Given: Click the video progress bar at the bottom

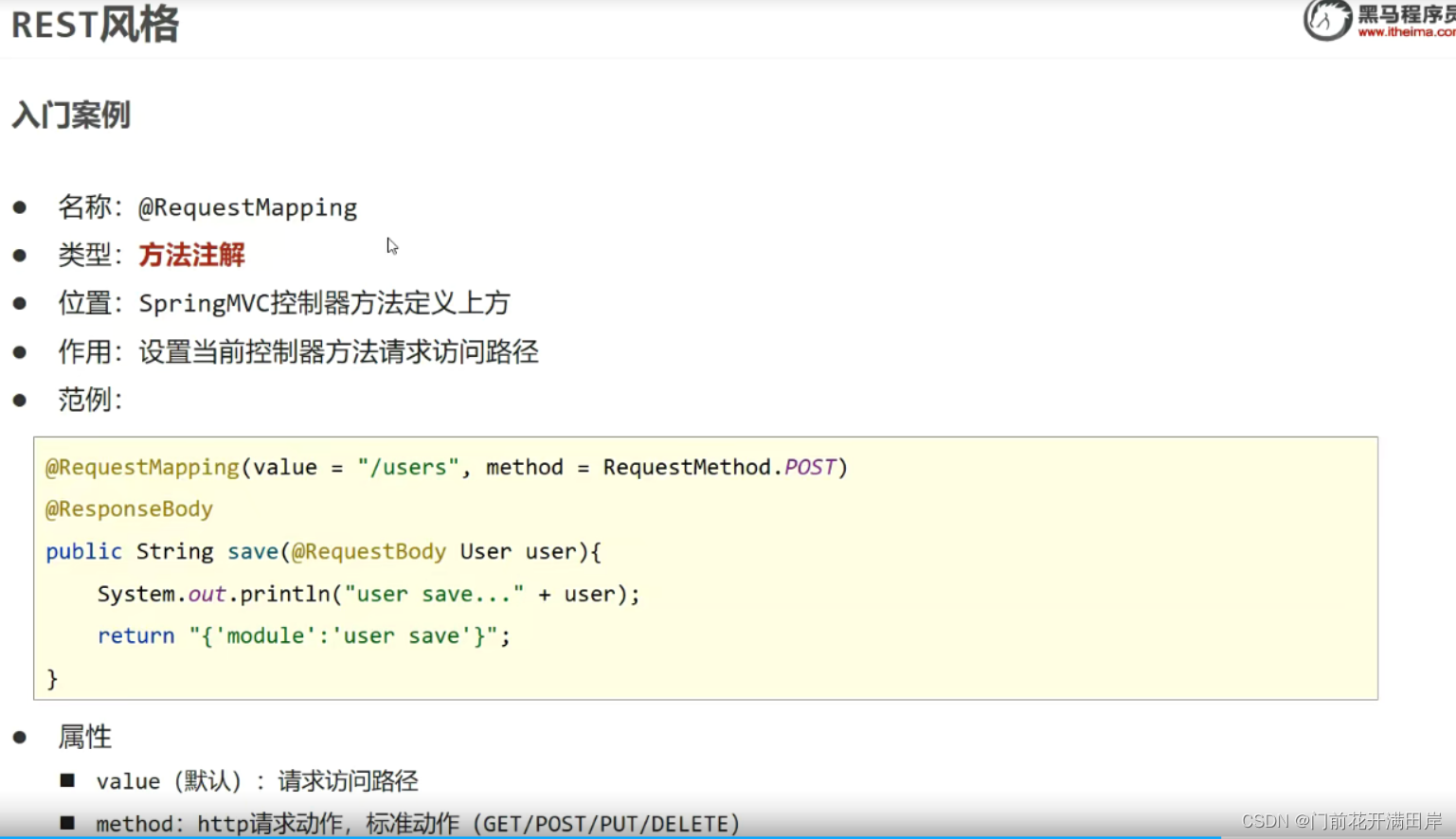Looking at the screenshot, I should 728,837.
